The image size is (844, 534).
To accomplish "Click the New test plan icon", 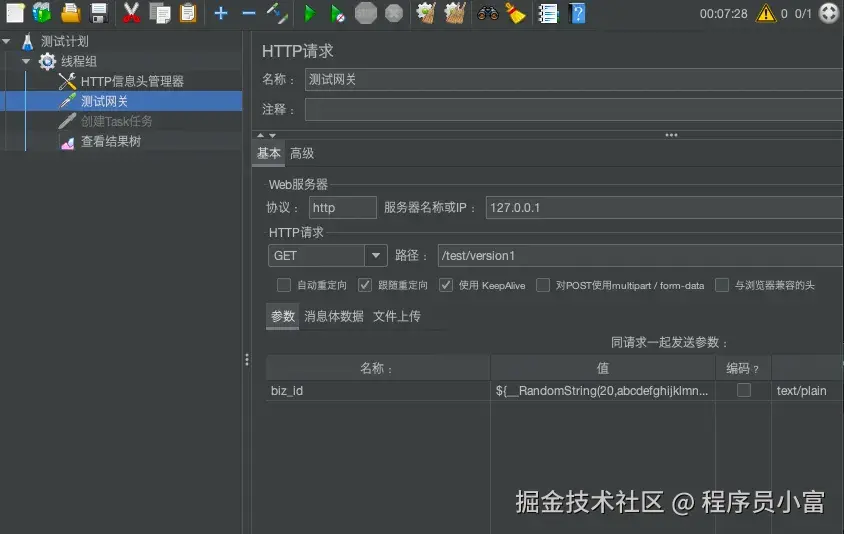I will [x=15, y=13].
